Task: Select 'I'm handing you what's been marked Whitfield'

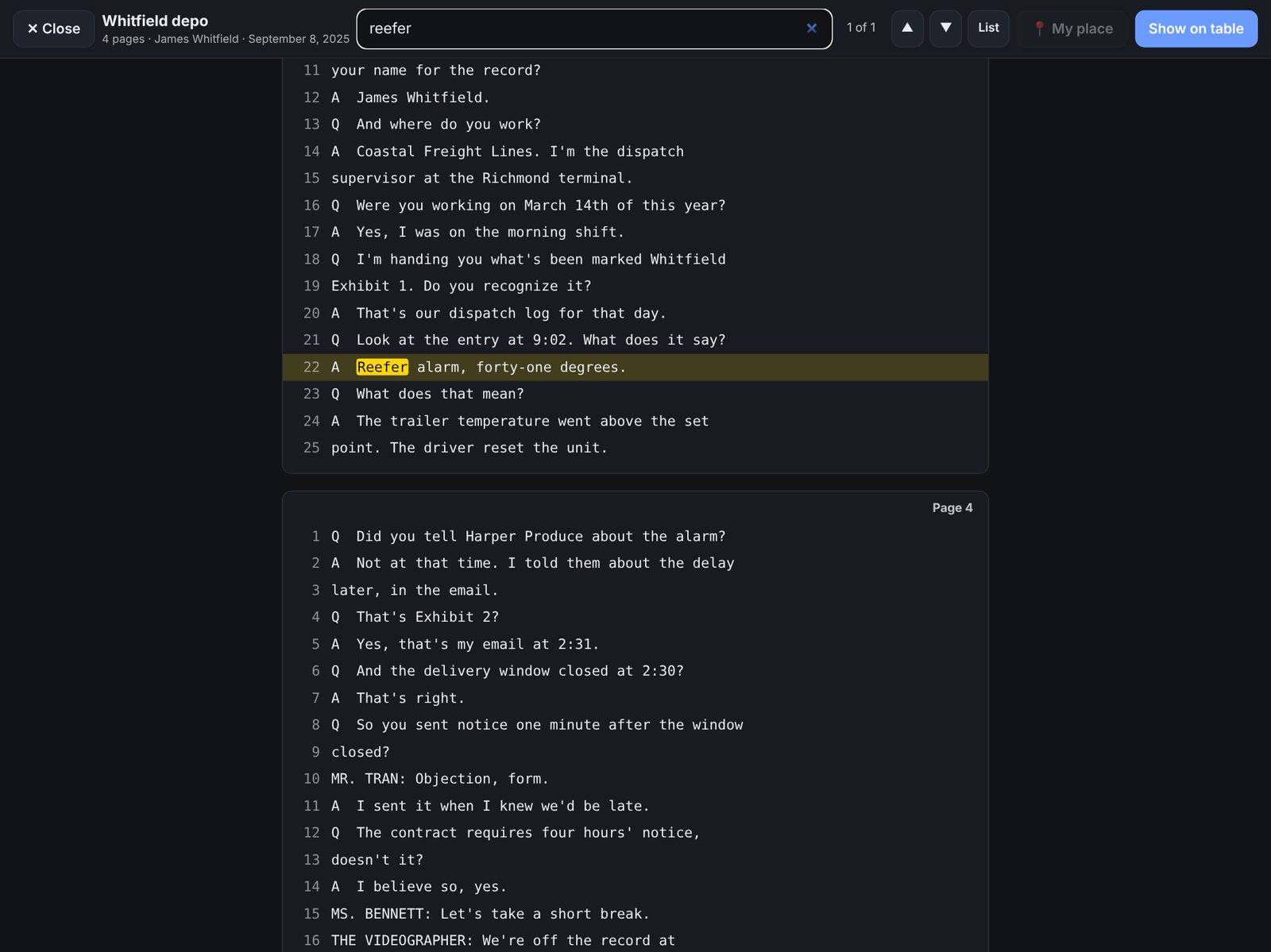Action: click(x=635, y=260)
